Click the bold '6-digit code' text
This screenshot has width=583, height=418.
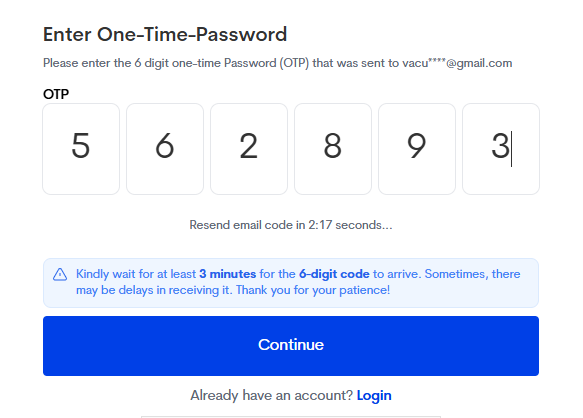[x=334, y=274]
